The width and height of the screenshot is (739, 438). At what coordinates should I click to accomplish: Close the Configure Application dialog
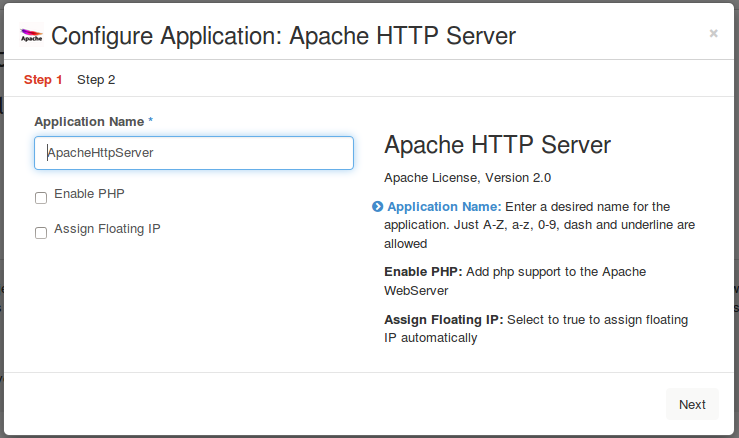coord(713,33)
